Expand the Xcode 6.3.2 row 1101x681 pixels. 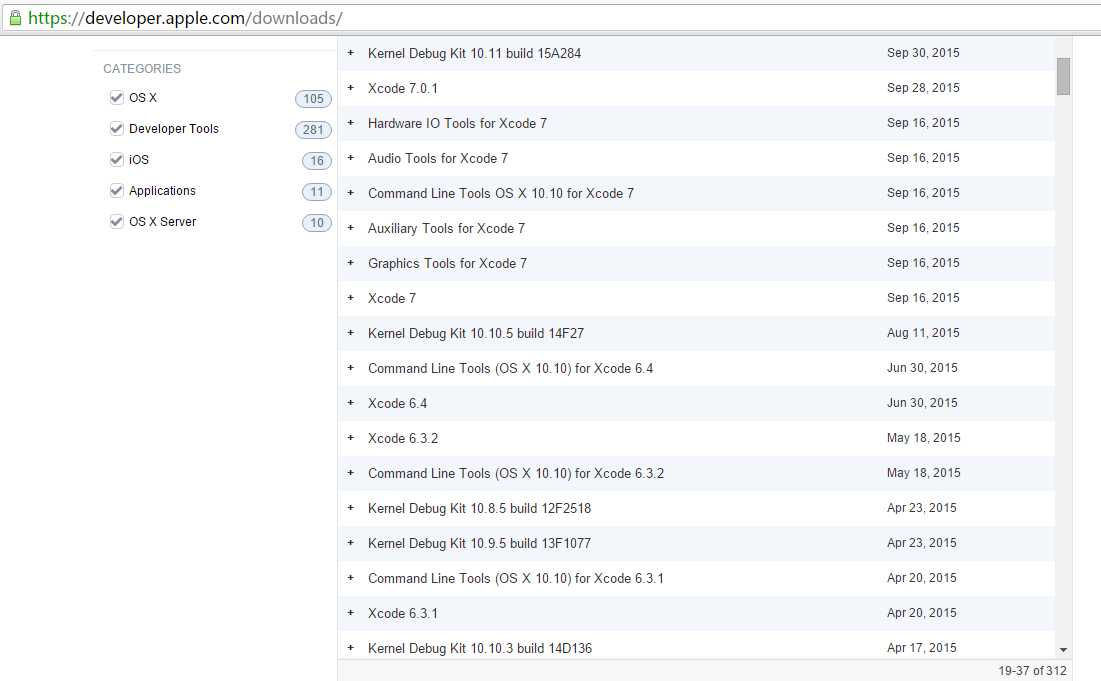[x=350, y=438]
